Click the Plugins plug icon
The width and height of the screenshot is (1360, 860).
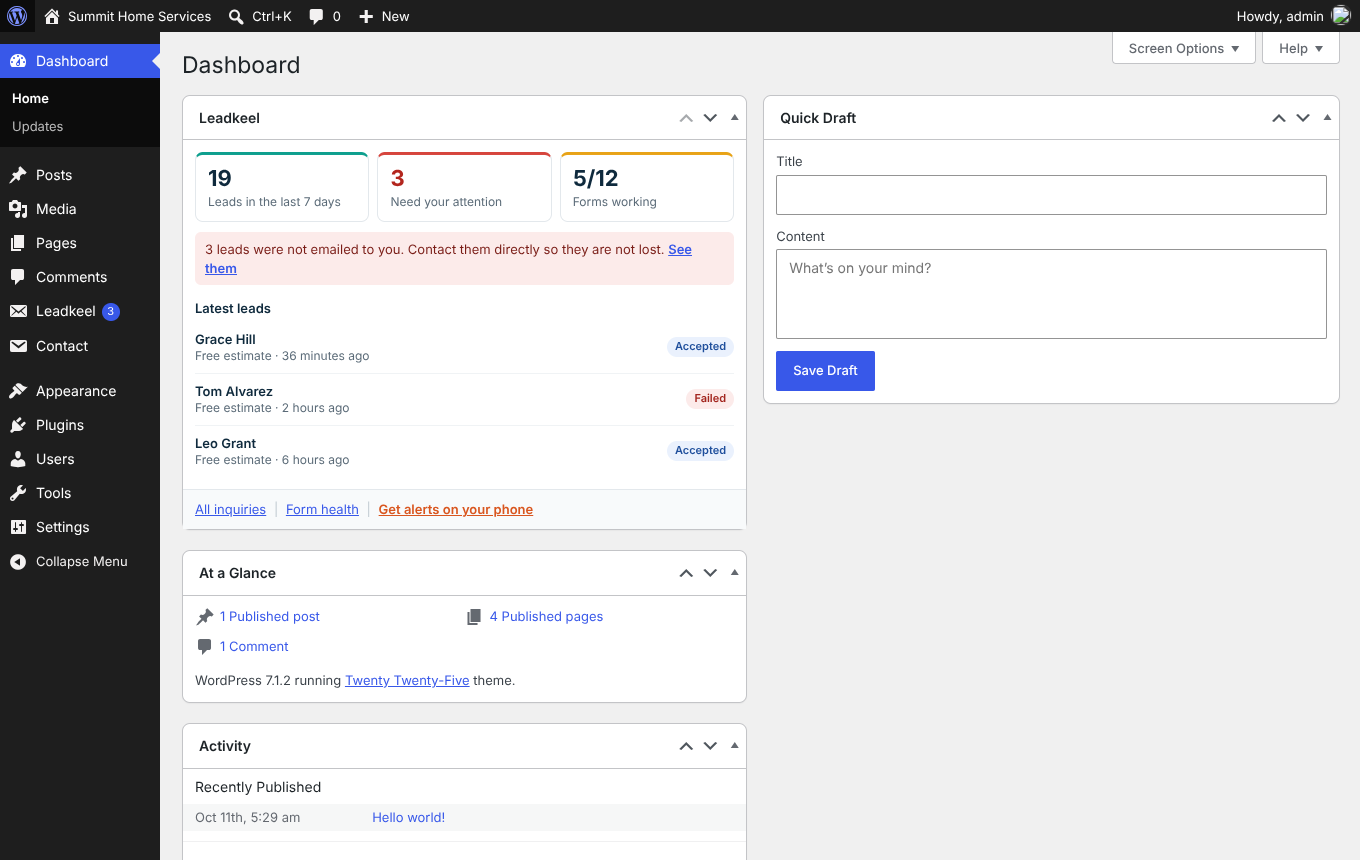click(18, 425)
